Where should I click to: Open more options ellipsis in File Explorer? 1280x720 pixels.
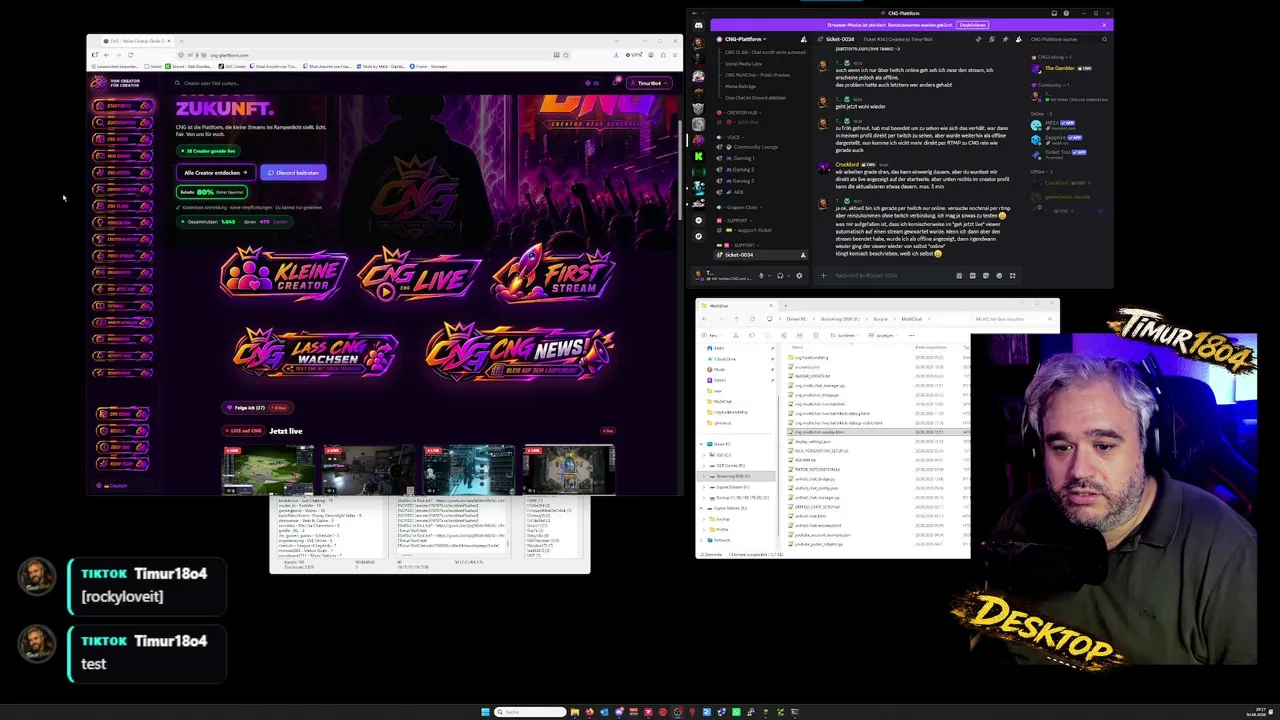[912, 335]
